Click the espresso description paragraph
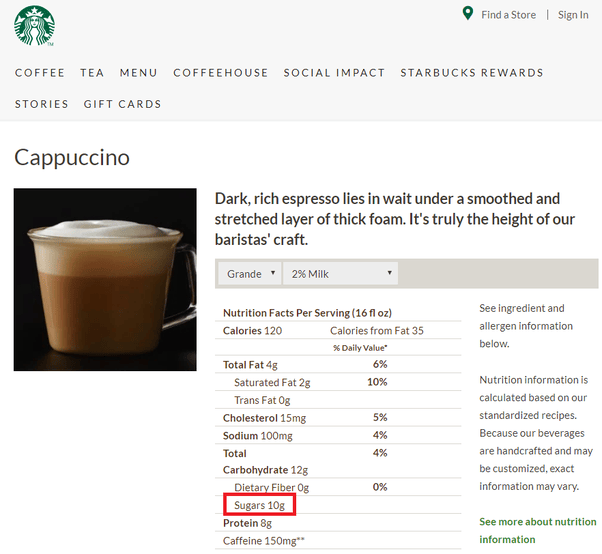The image size is (602, 554). click(395, 219)
